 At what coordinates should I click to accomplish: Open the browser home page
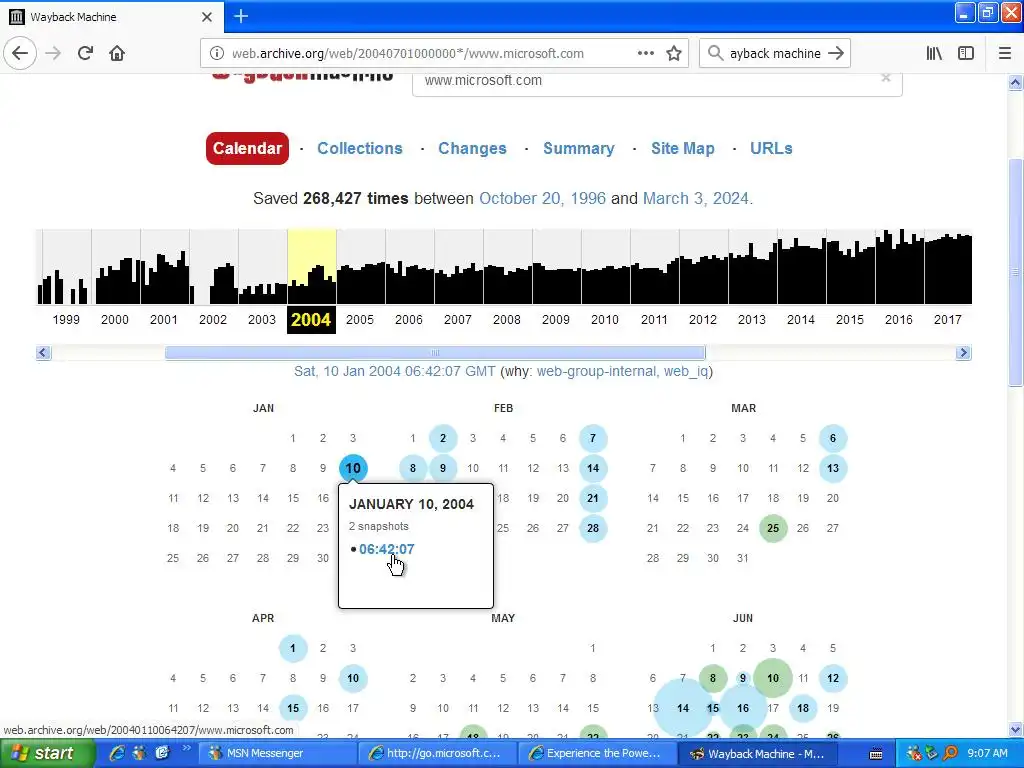click(x=117, y=53)
